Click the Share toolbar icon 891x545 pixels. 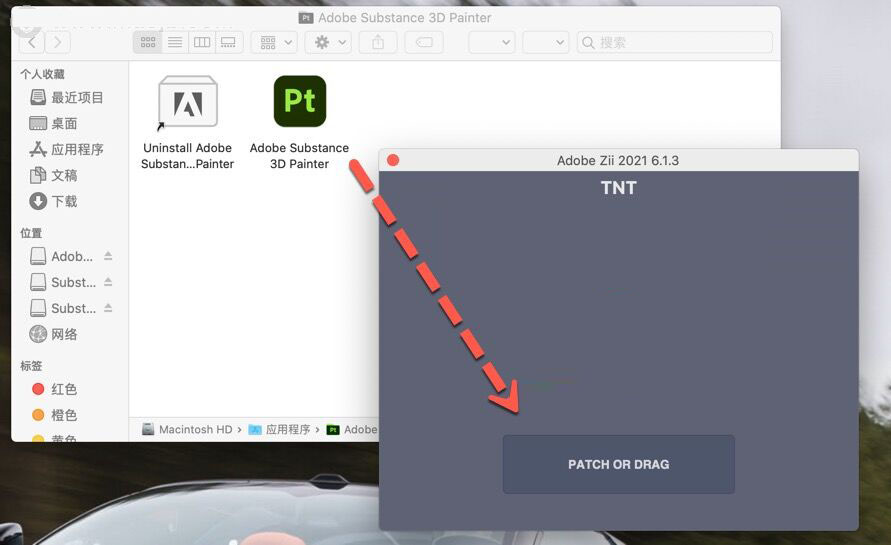click(x=378, y=42)
